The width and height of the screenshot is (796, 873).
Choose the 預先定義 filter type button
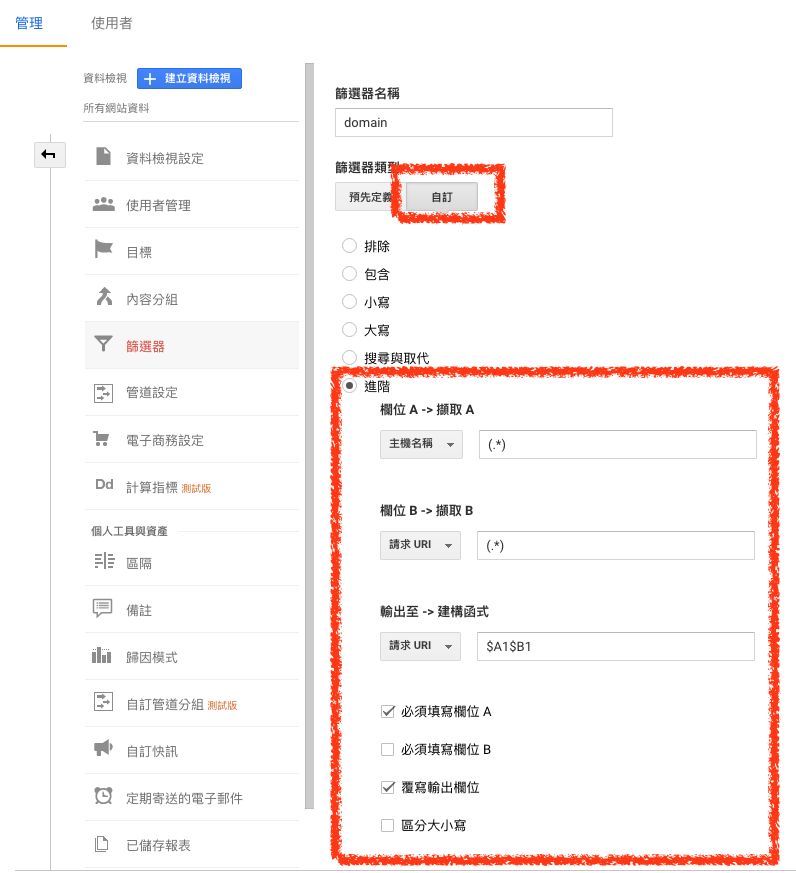[370, 197]
